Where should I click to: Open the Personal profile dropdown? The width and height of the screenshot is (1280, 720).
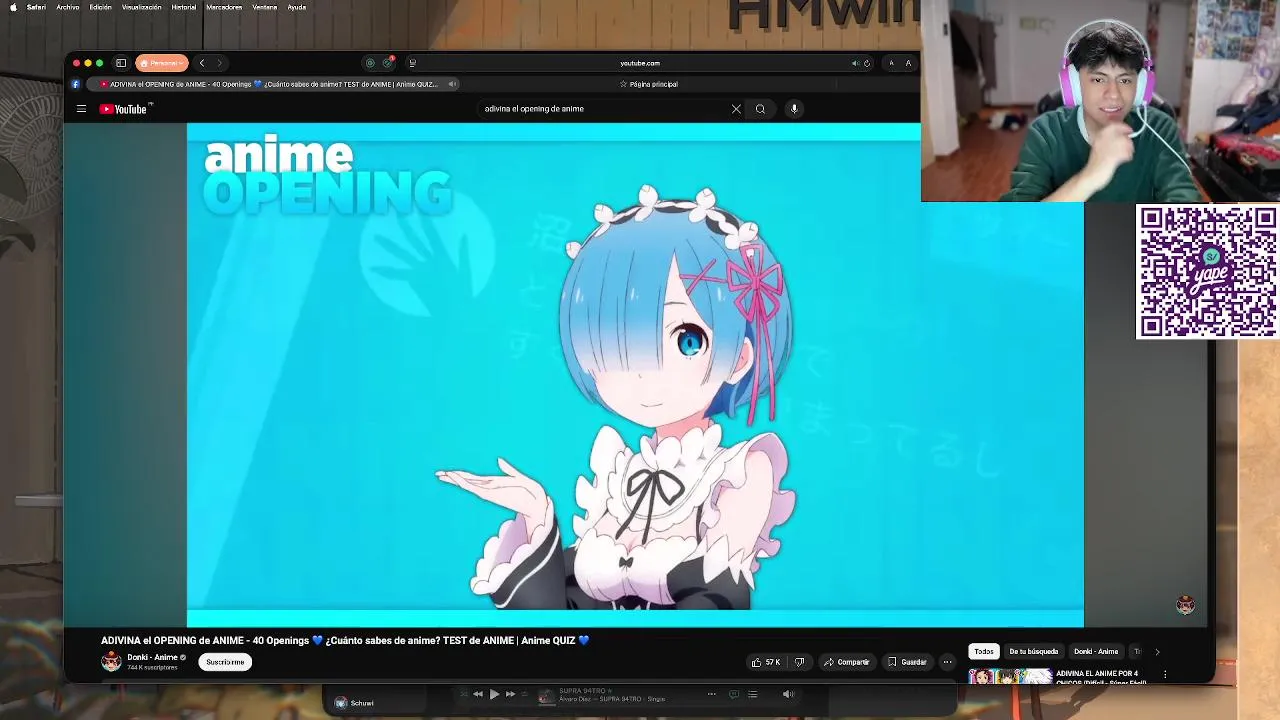coord(162,63)
